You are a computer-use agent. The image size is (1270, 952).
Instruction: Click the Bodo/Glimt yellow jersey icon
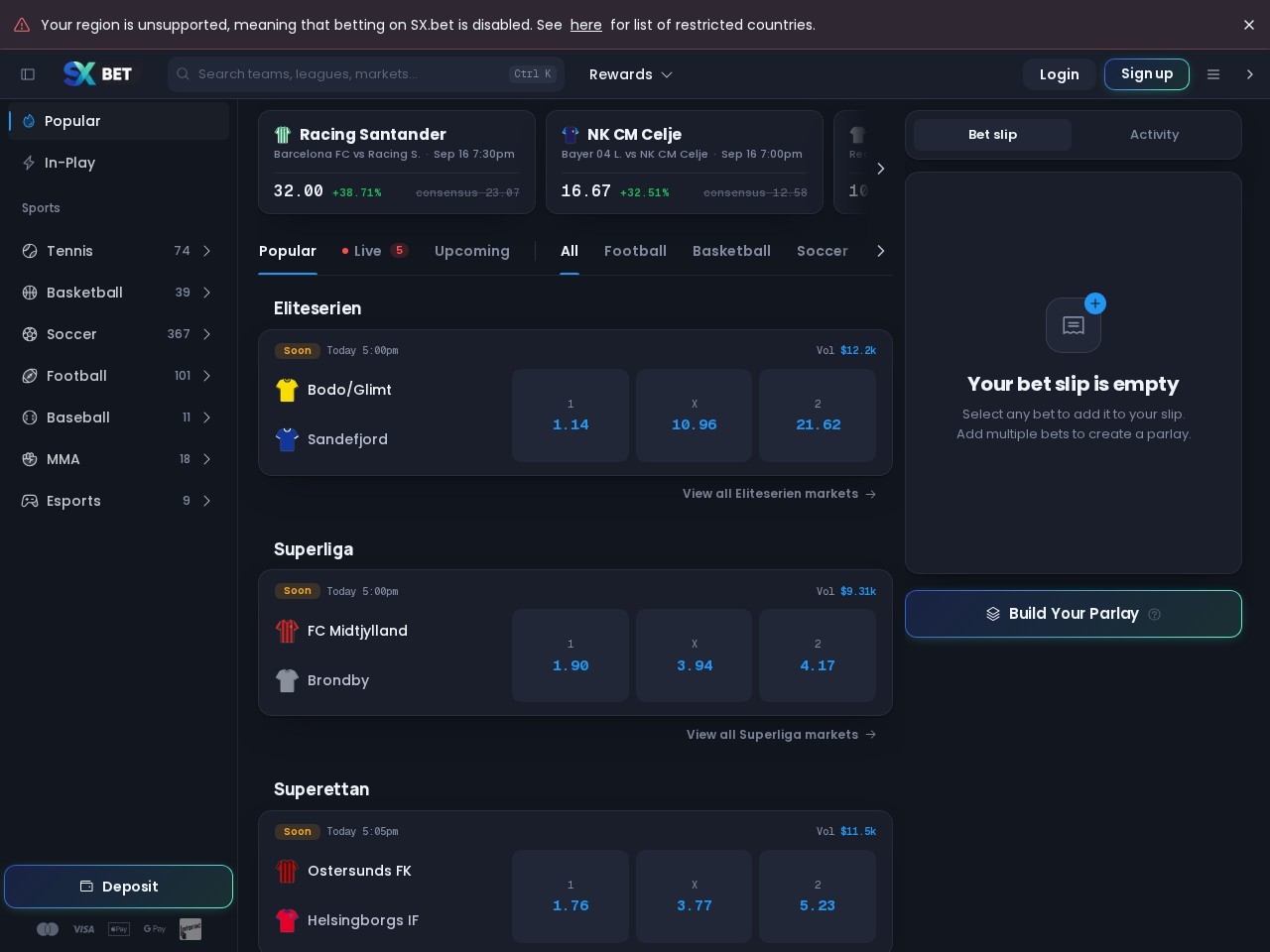coord(287,390)
